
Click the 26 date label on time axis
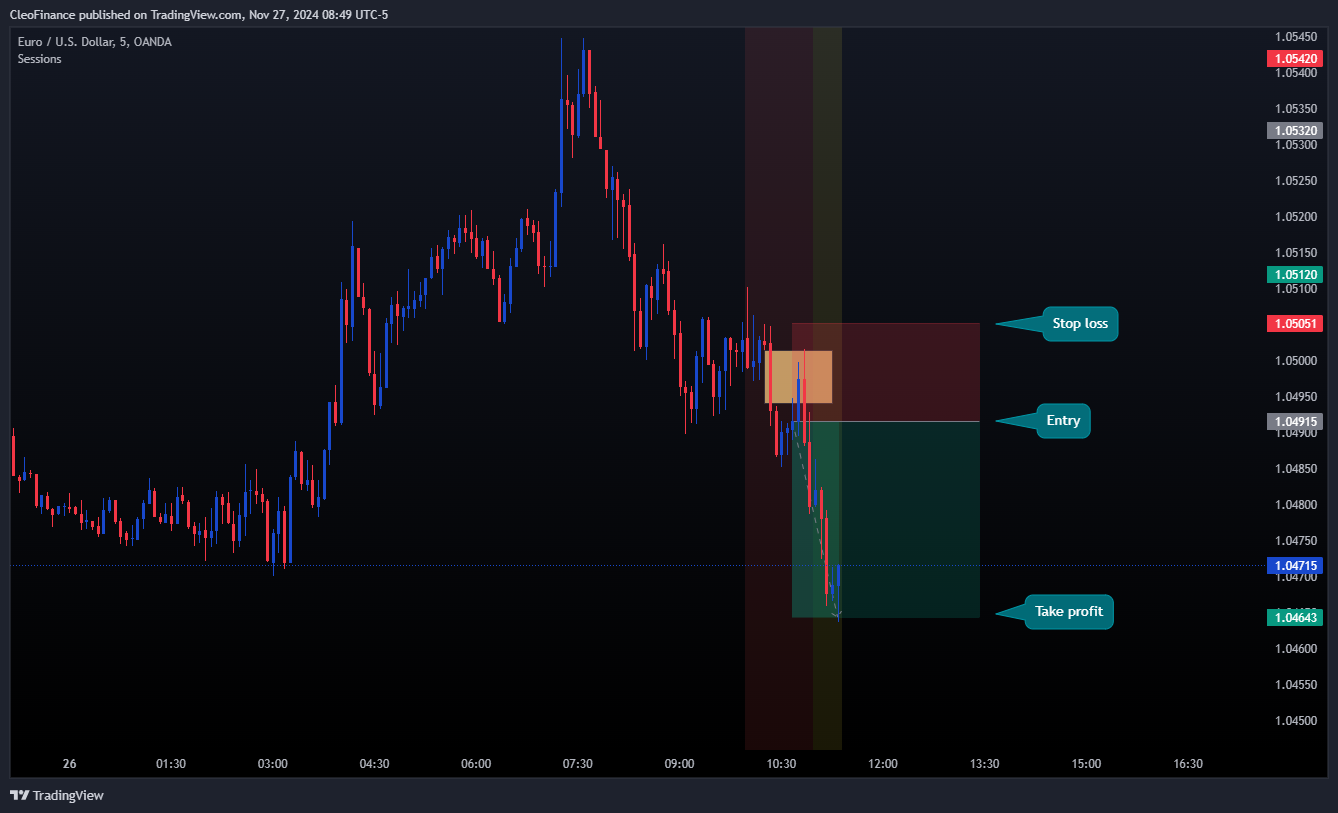[69, 764]
